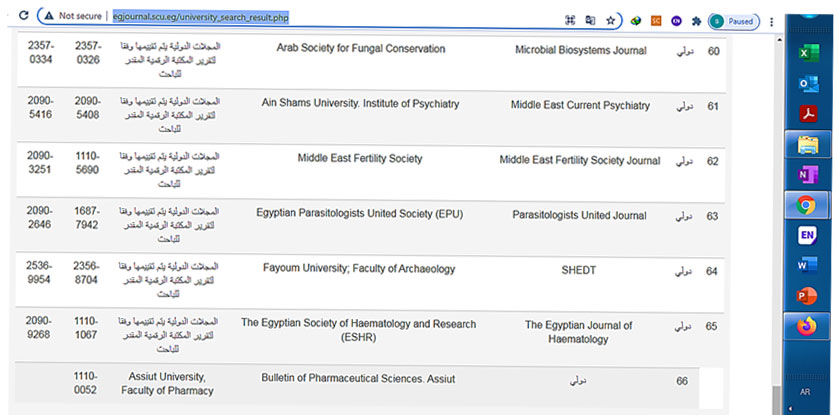This screenshot has height=415, width=838.
Task: Select Middle East Fertility Society Journal cell
Action: click(580, 160)
